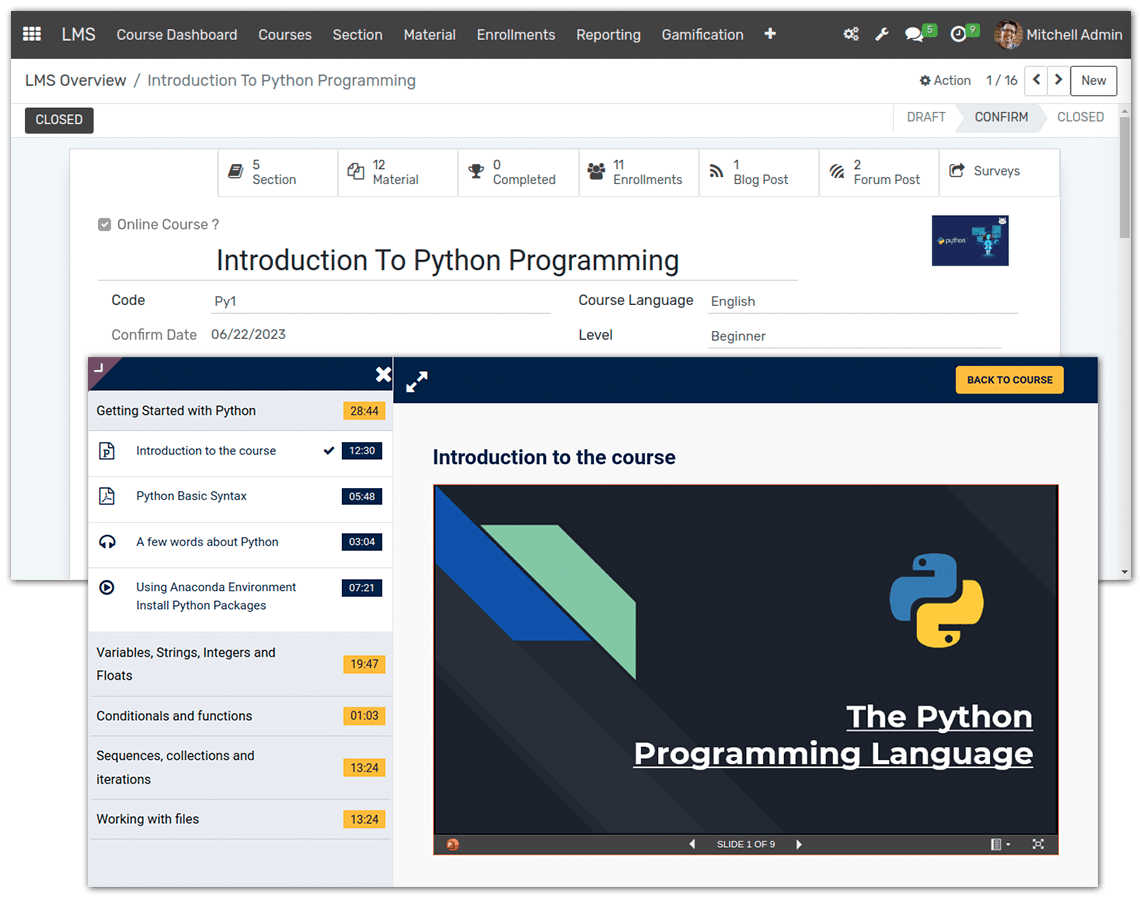Screen dimensions: 1140x900
Task: Toggle the Online Course checkbox
Action: coord(104,225)
